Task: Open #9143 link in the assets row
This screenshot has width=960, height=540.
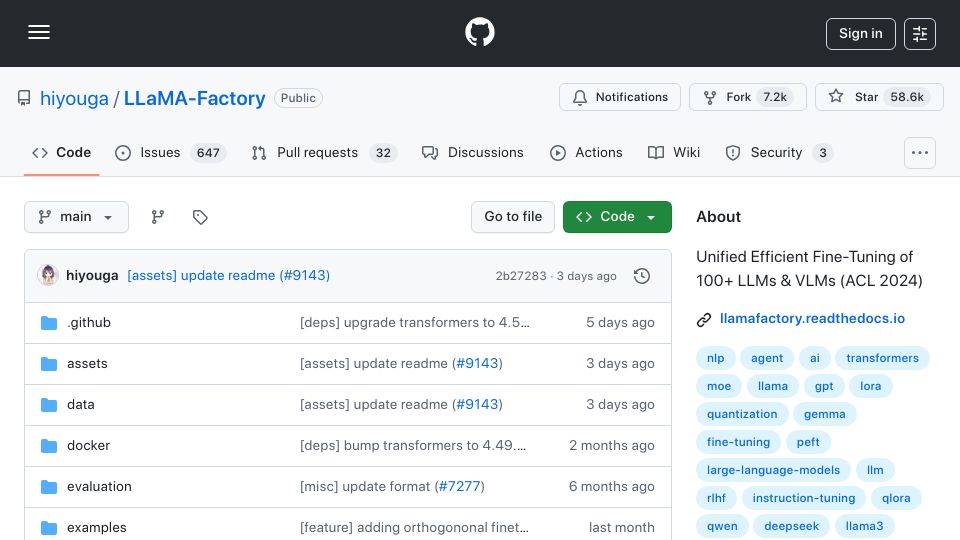Action: click(x=478, y=364)
